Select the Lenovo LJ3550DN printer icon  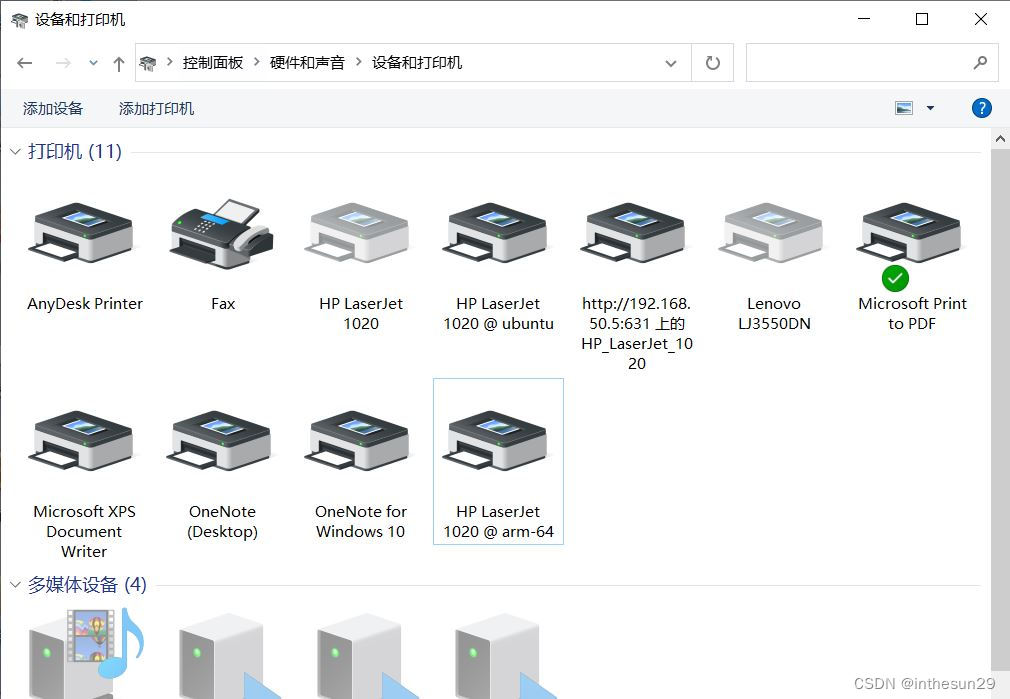[x=770, y=234]
